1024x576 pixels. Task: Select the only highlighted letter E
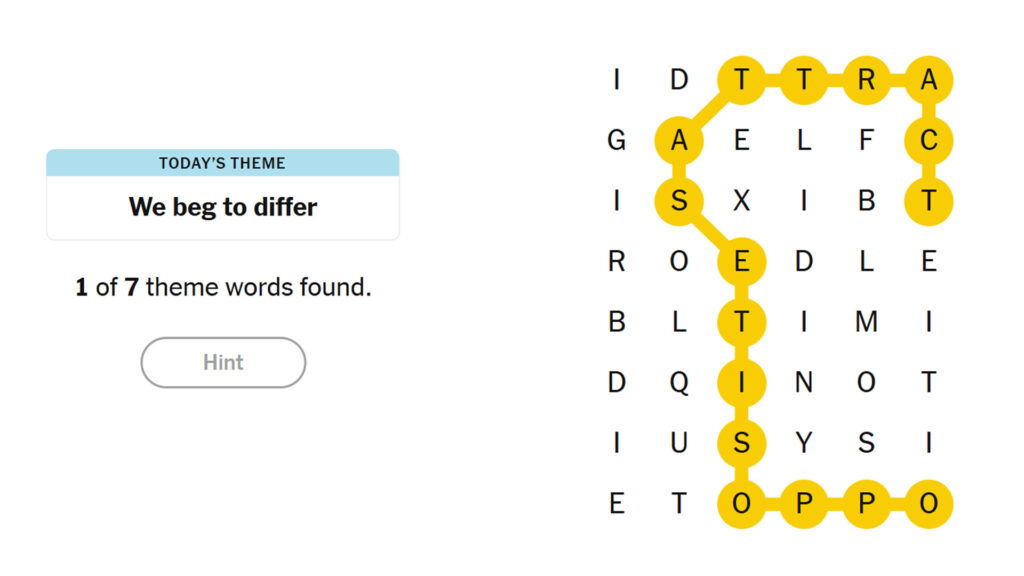[741, 261]
